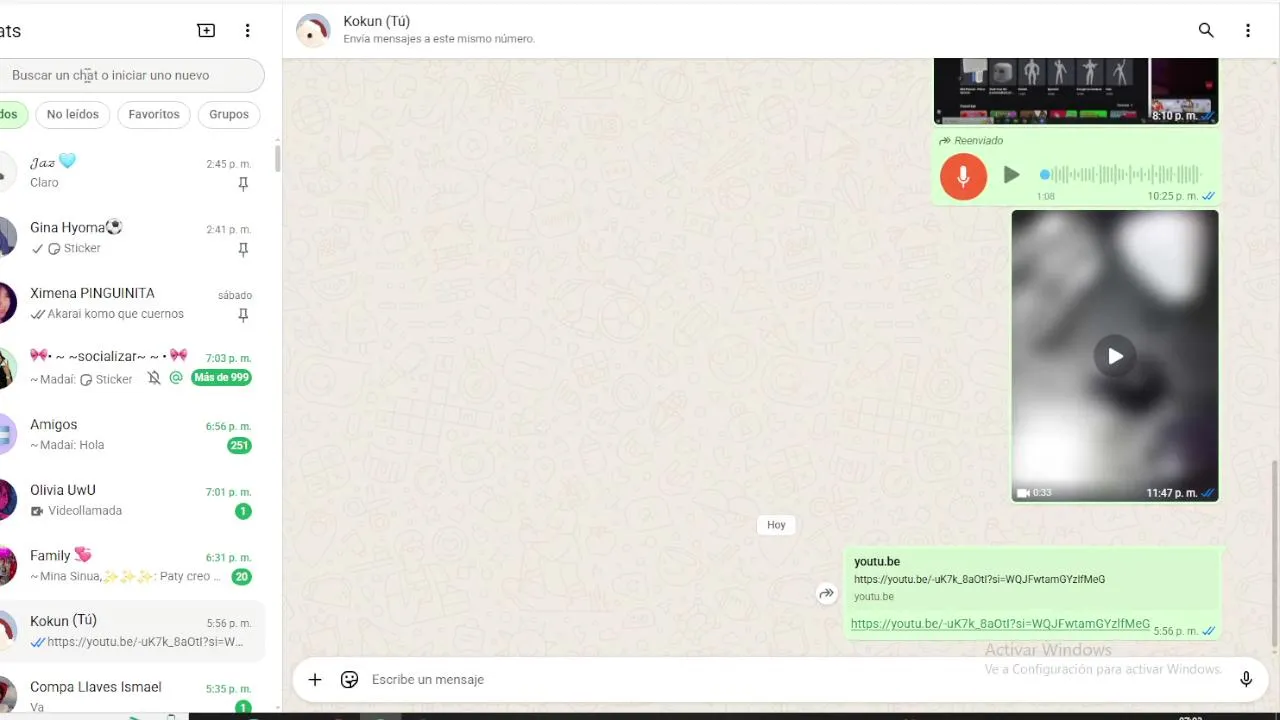Open Kokun profile picture in header
Screen dimensions: 1280x720
tap(313, 31)
